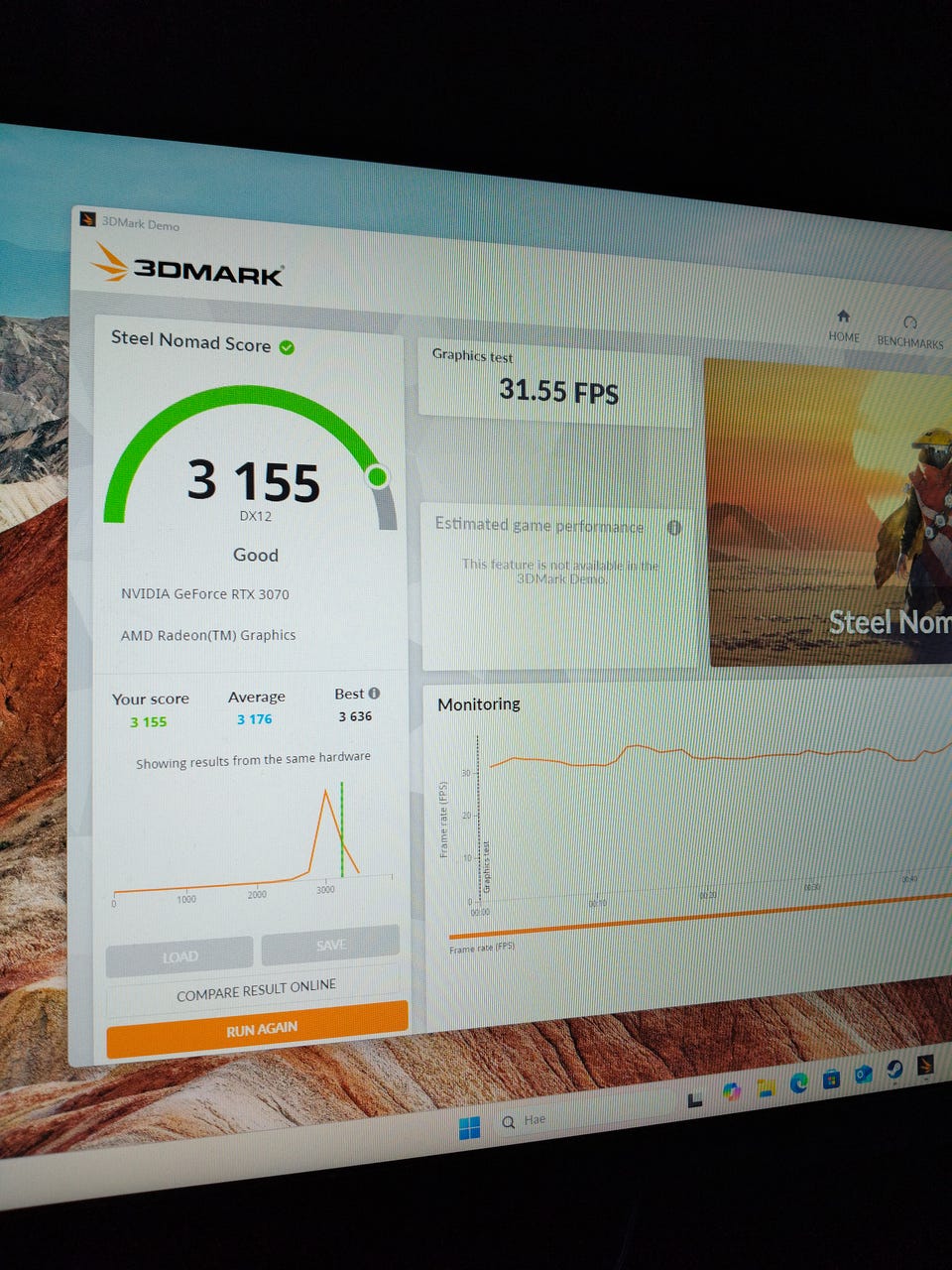
Task: Open Steam from the taskbar
Action: pyautogui.click(x=893, y=1069)
